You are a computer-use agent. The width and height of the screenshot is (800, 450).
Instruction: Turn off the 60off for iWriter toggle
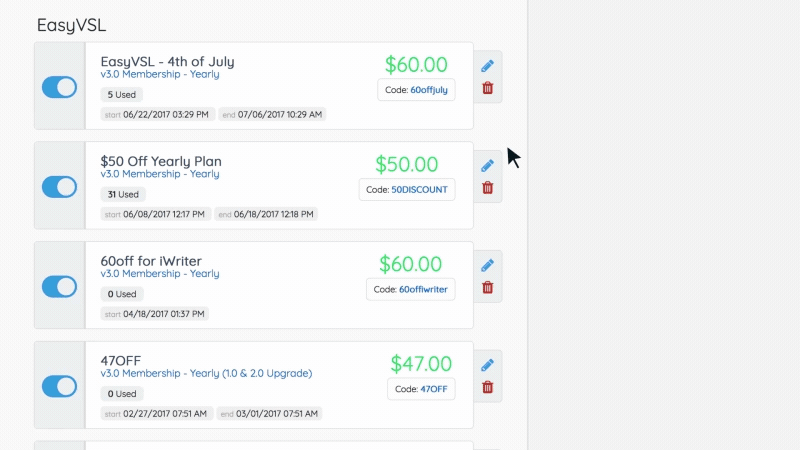click(60, 287)
